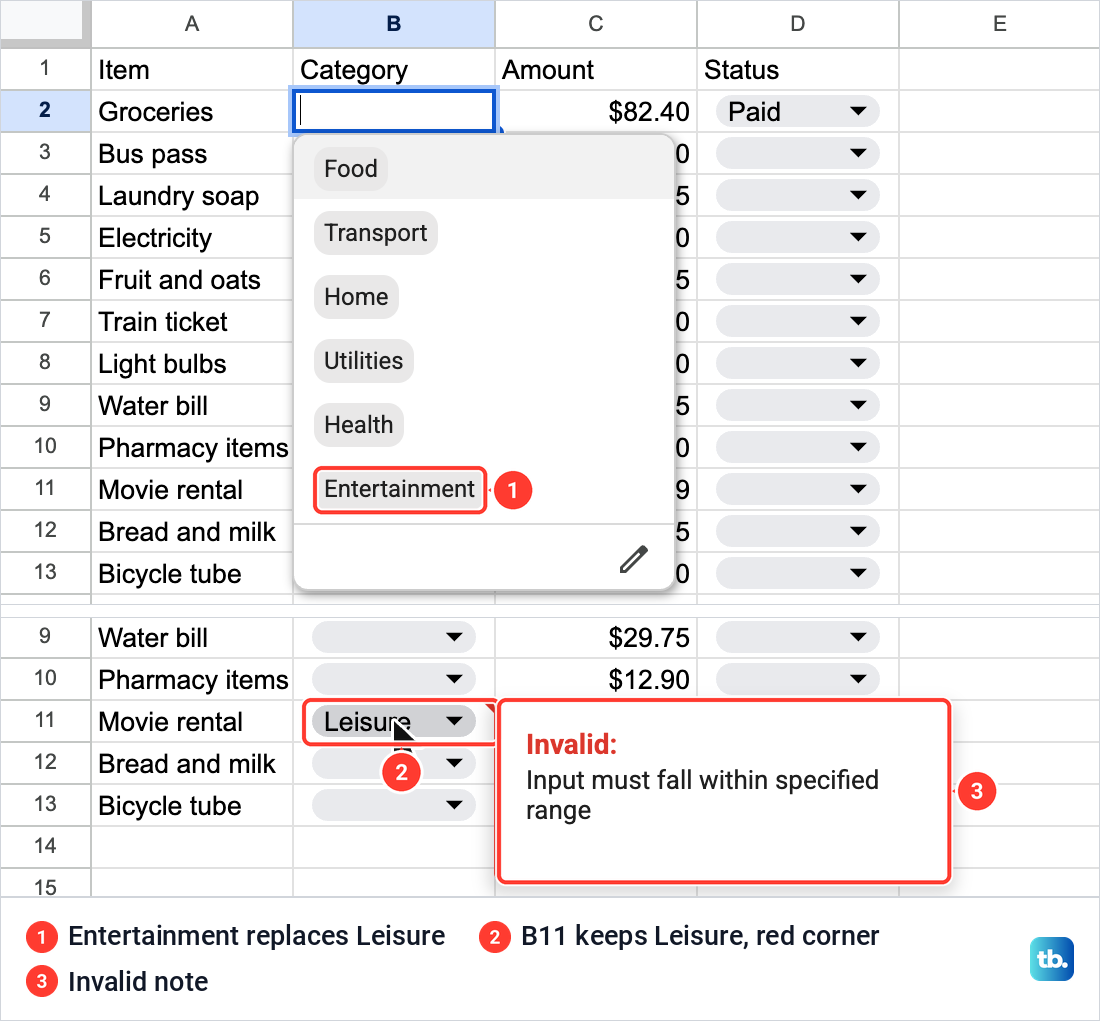Click the pencil edit icon in dropdown
Image resolution: width=1100 pixels, height=1021 pixels.
633,559
